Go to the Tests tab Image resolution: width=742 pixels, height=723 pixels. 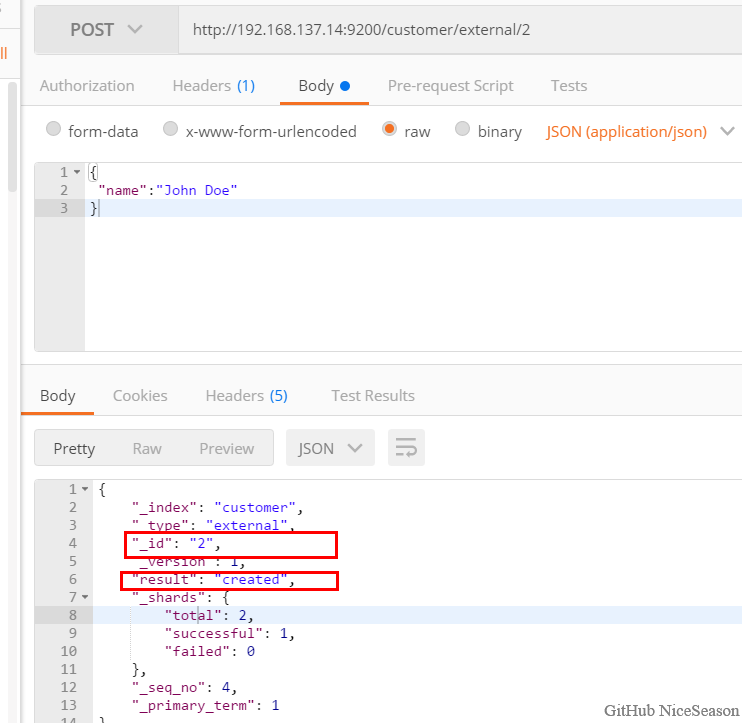click(569, 86)
